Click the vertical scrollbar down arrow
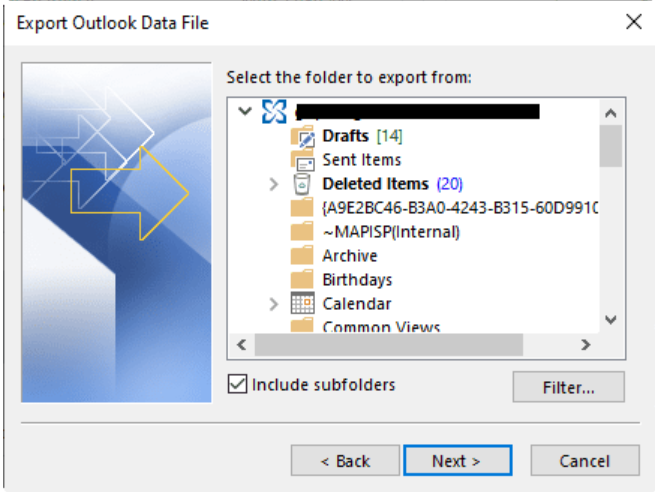The image size is (655, 492). click(x=612, y=320)
